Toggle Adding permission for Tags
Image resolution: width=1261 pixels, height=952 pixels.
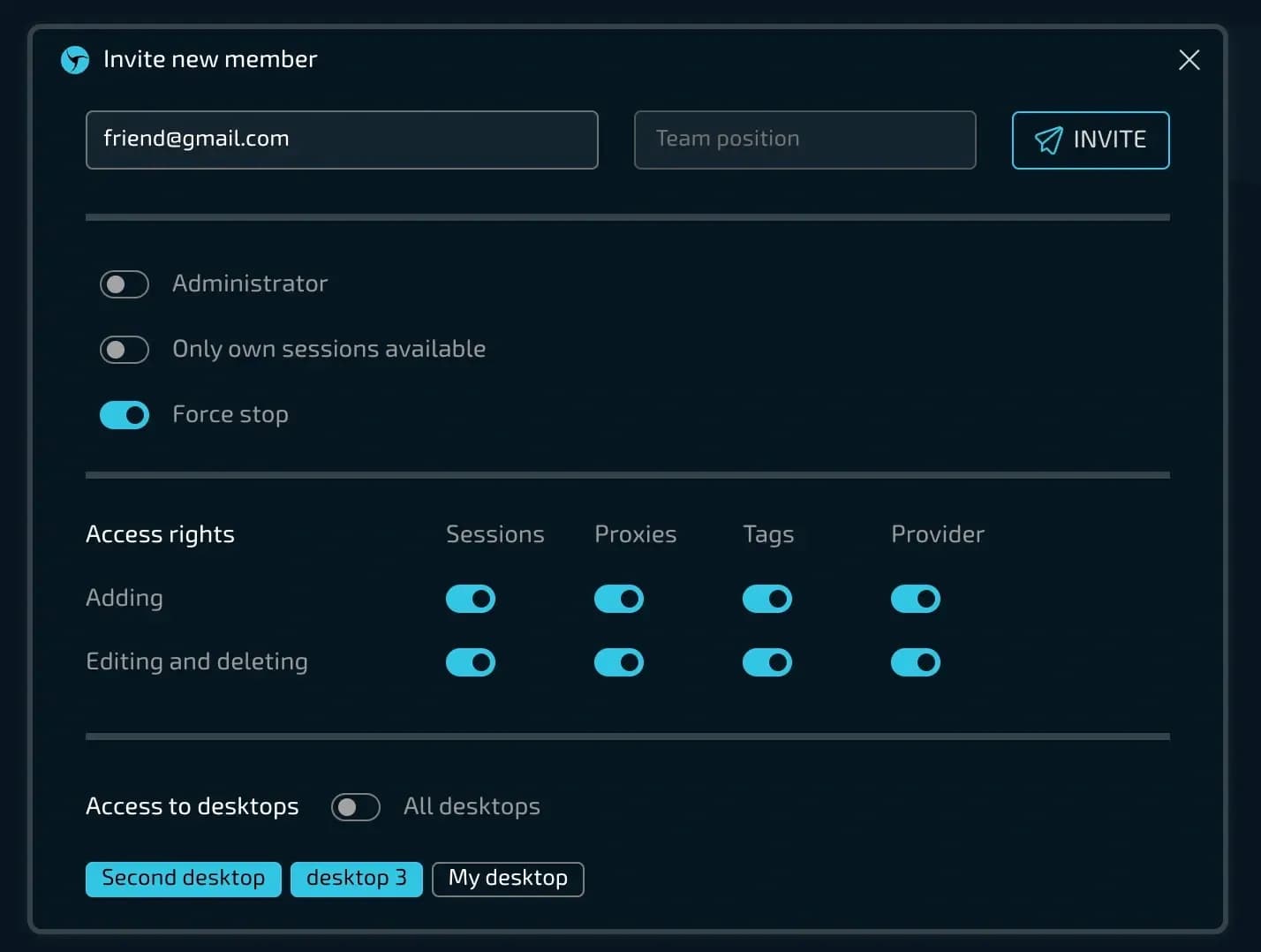pyautogui.click(x=767, y=599)
